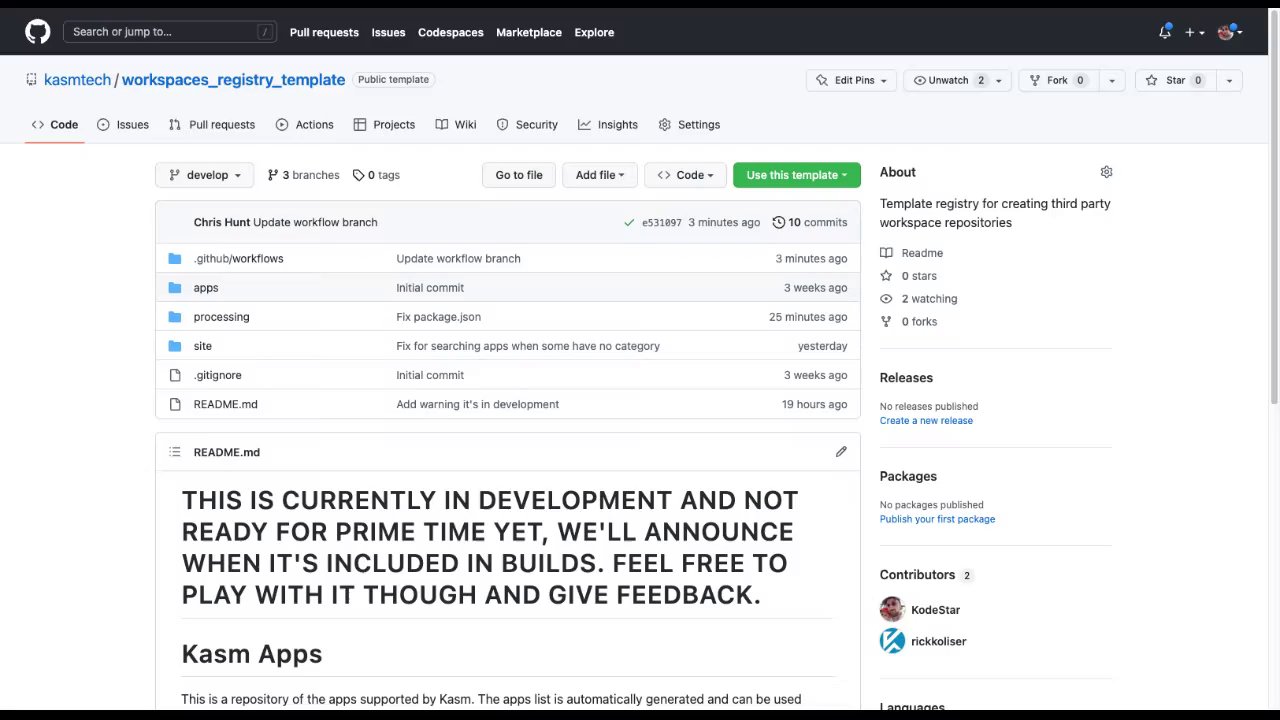This screenshot has height=720, width=1280.
Task: Click the Go to file button
Action: click(x=519, y=175)
